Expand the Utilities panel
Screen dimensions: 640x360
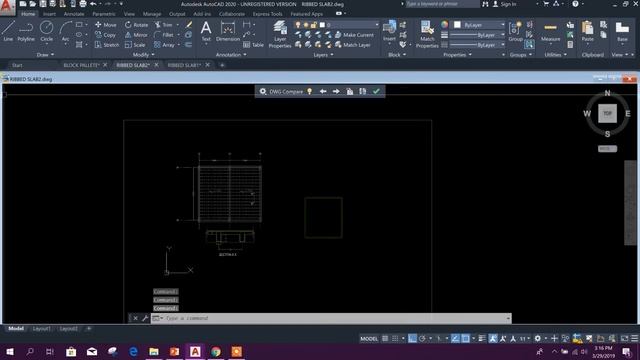pyautogui.click(x=556, y=55)
